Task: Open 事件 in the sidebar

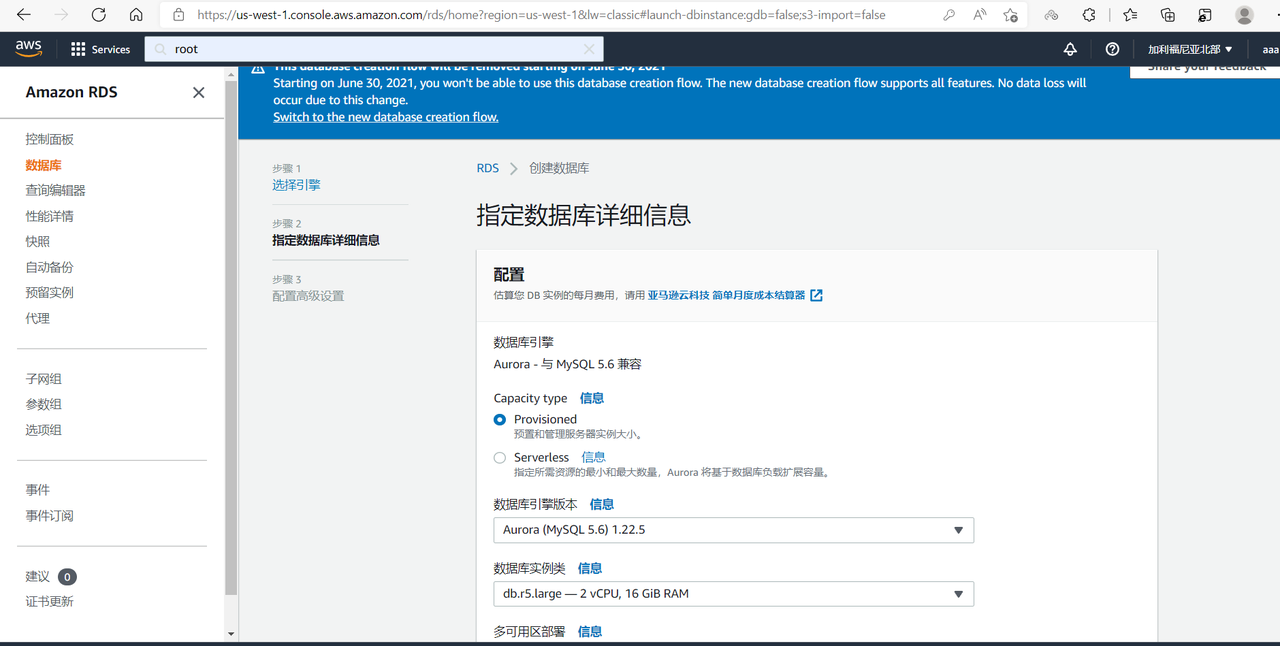Action: pyautogui.click(x=38, y=490)
